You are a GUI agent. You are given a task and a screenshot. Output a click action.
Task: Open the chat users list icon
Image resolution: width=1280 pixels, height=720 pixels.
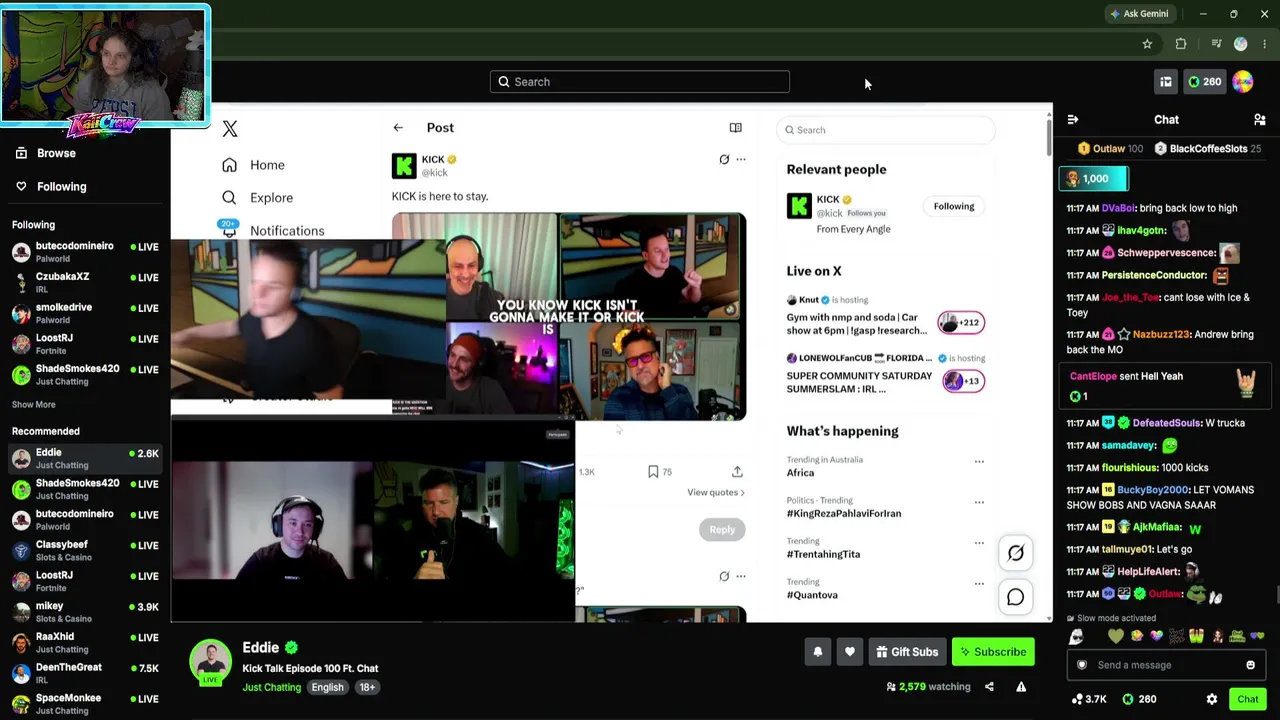click(x=1259, y=120)
